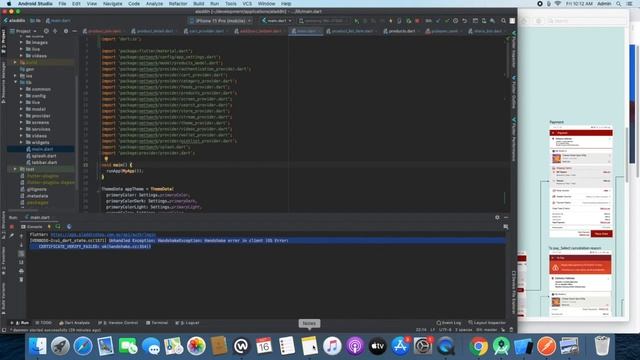Click the red Stop button in toolbar
640x360 pixels.
(417, 21)
